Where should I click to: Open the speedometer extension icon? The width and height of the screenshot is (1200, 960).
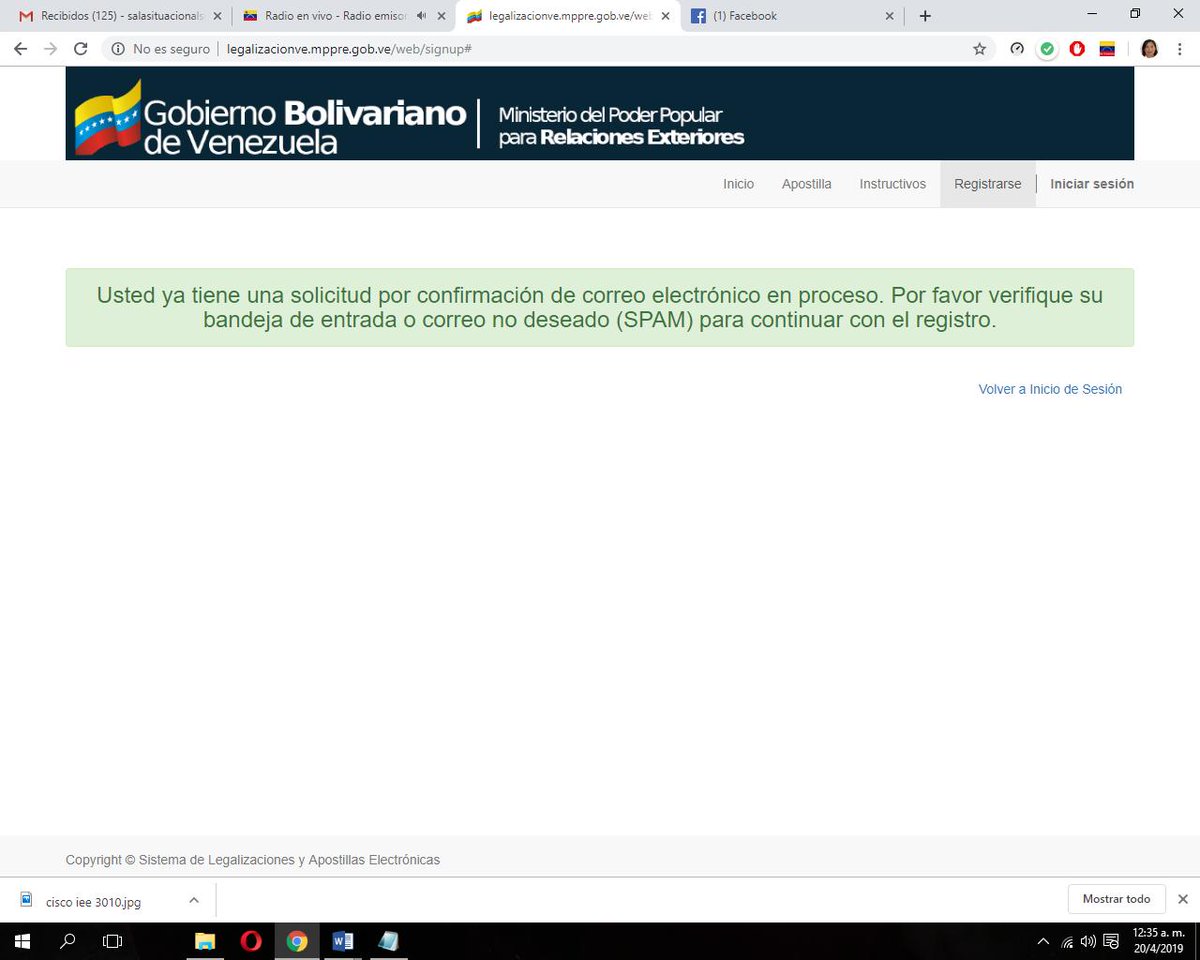1017,48
